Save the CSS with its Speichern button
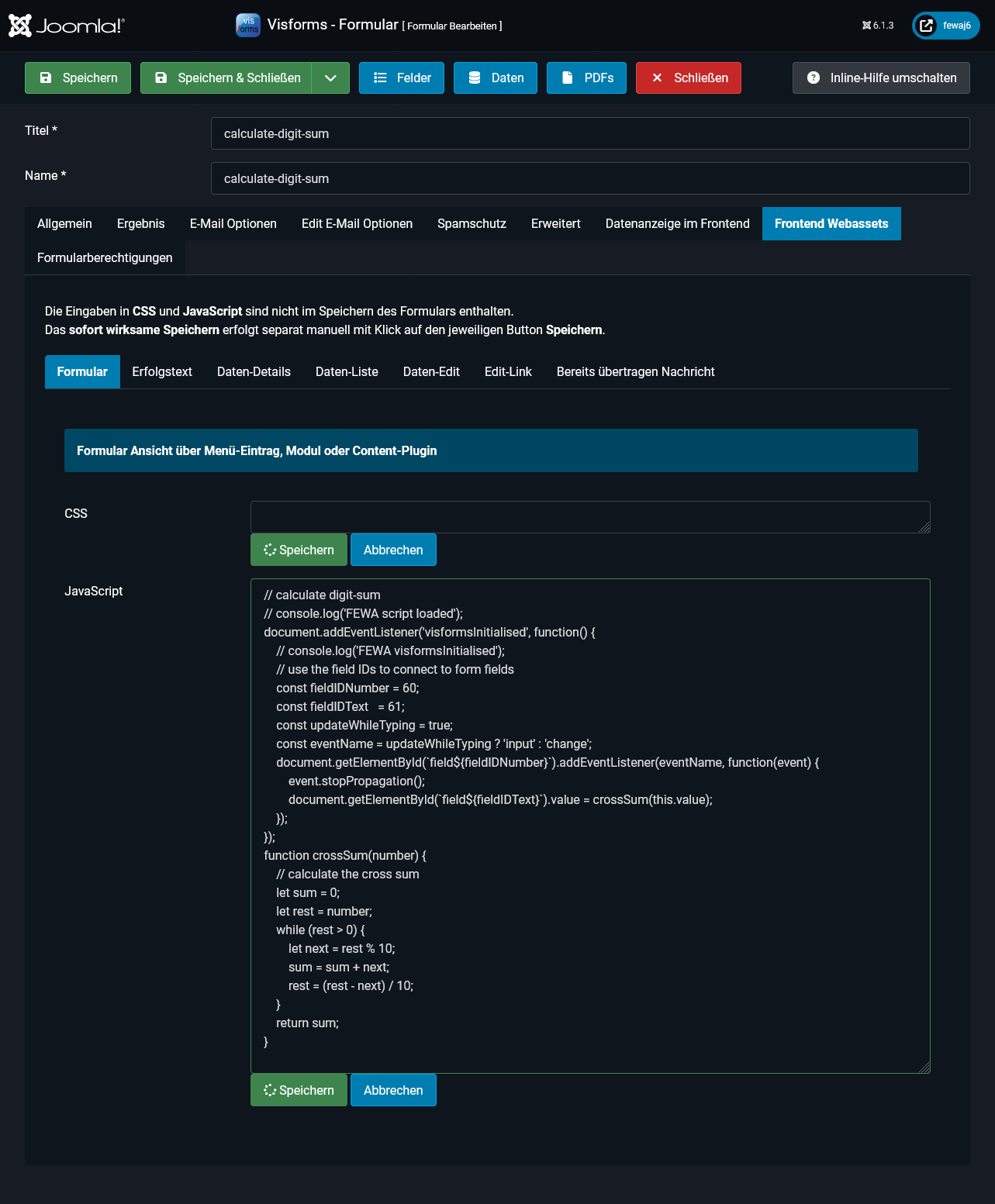Image resolution: width=995 pixels, height=1204 pixels. coord(299,550)
